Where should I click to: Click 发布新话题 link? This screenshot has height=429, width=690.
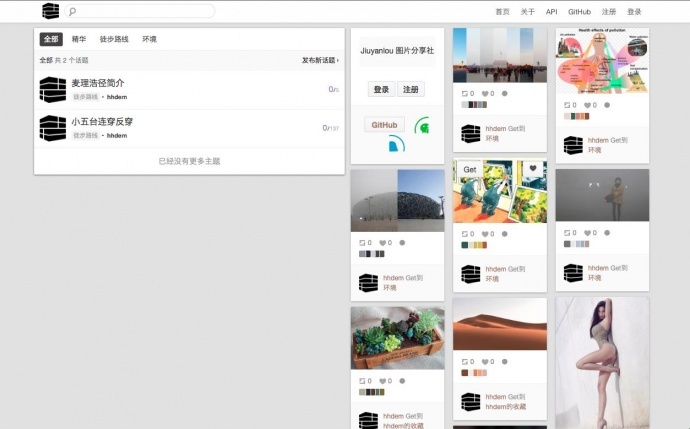tap(320, 60)
